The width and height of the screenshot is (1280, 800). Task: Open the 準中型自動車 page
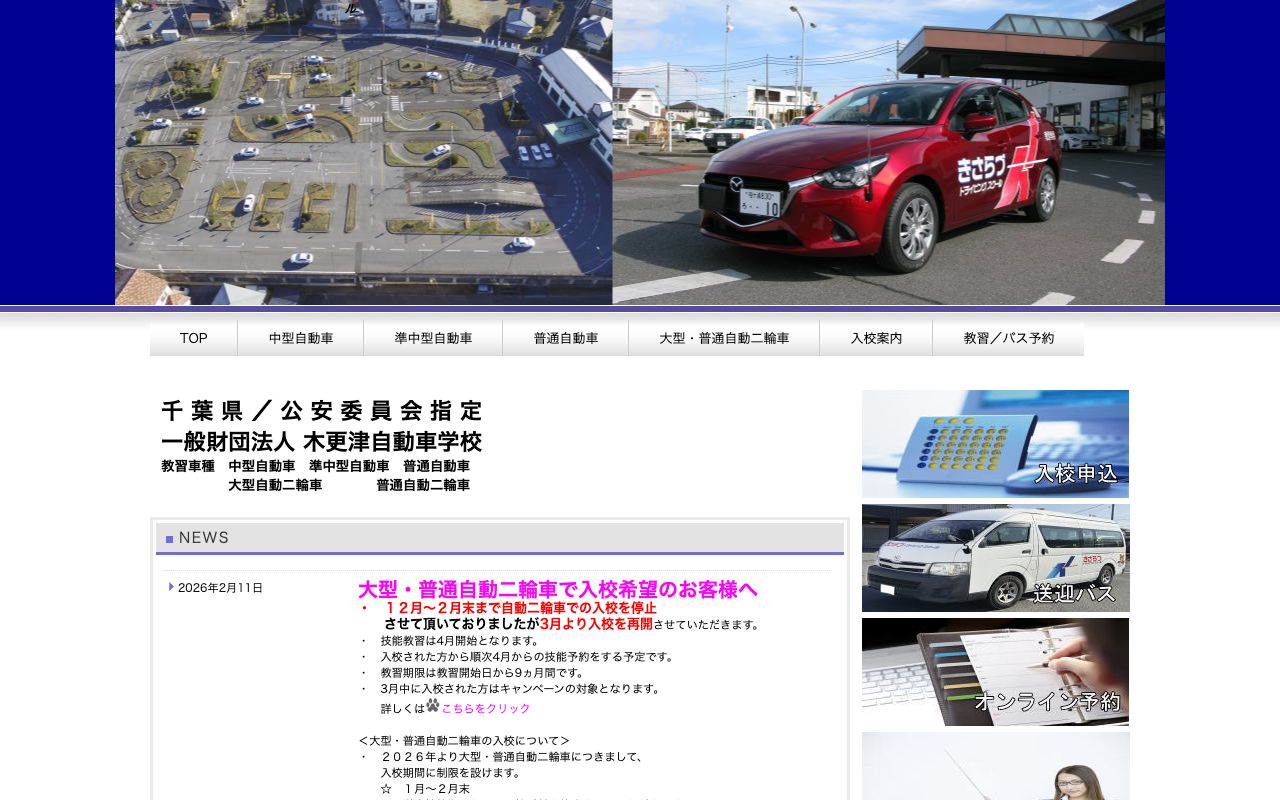433,338
